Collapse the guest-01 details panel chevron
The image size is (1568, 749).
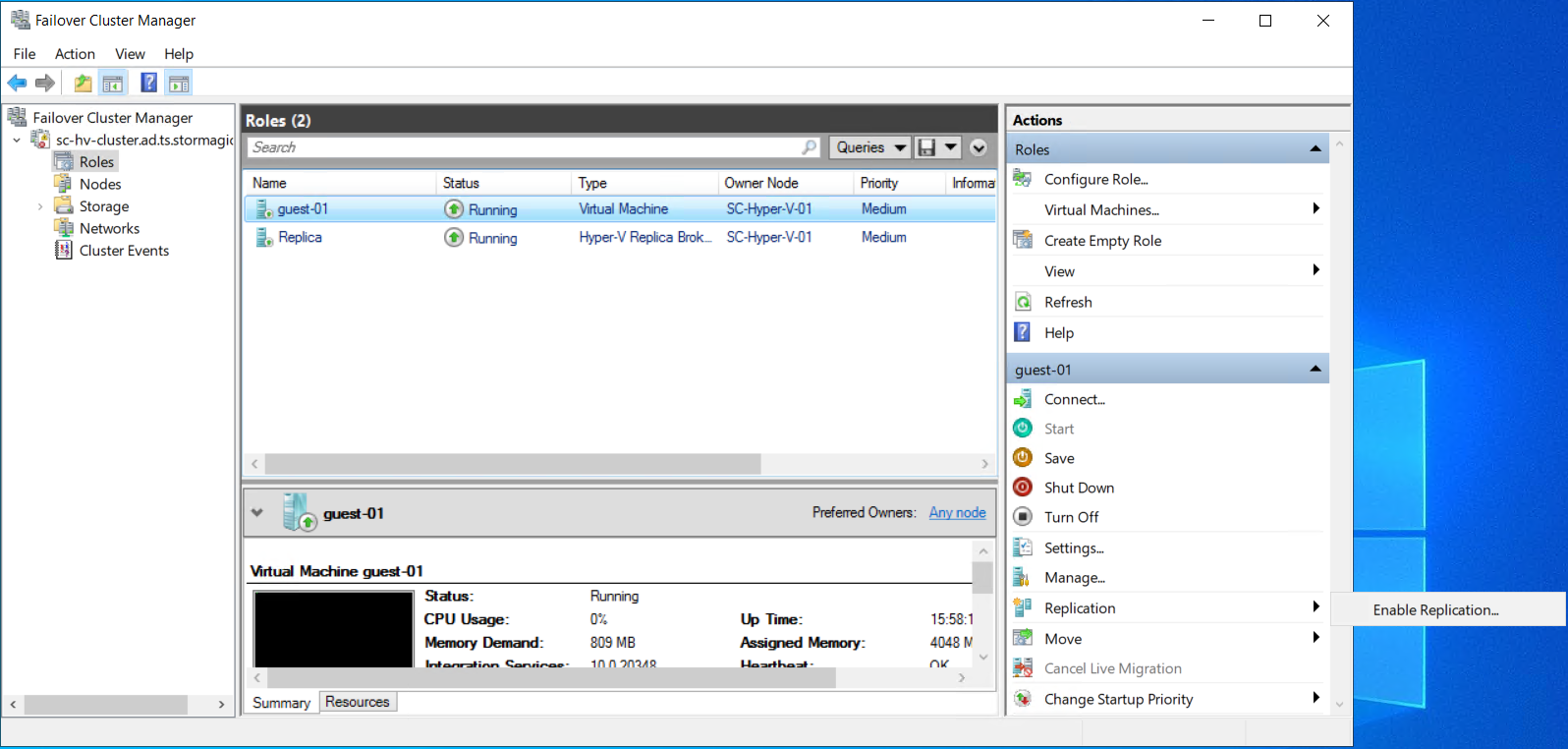tap(257, 512)
